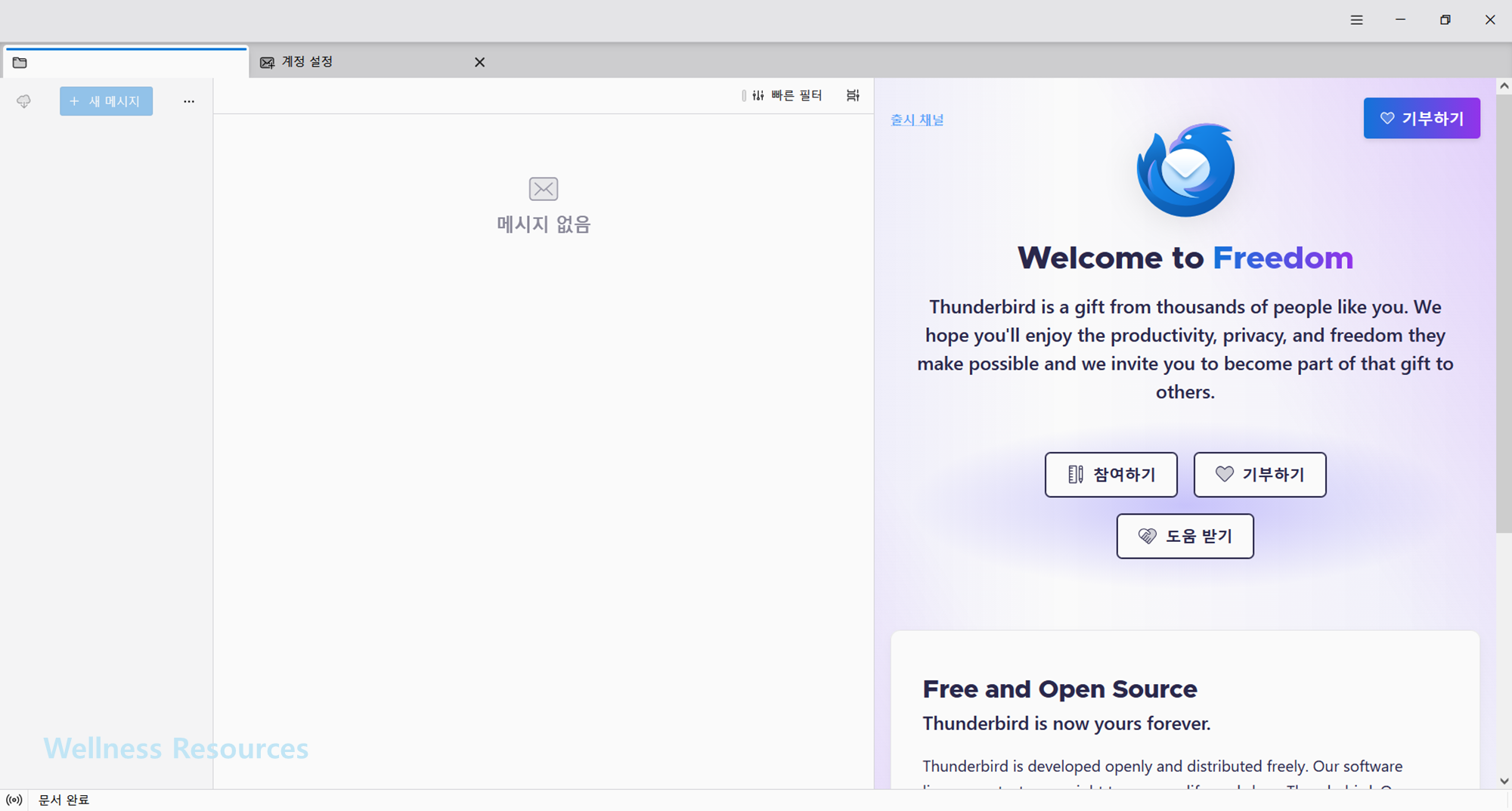
Task: Close the 계정 설정 tab
Action: [x=479, y=62]
